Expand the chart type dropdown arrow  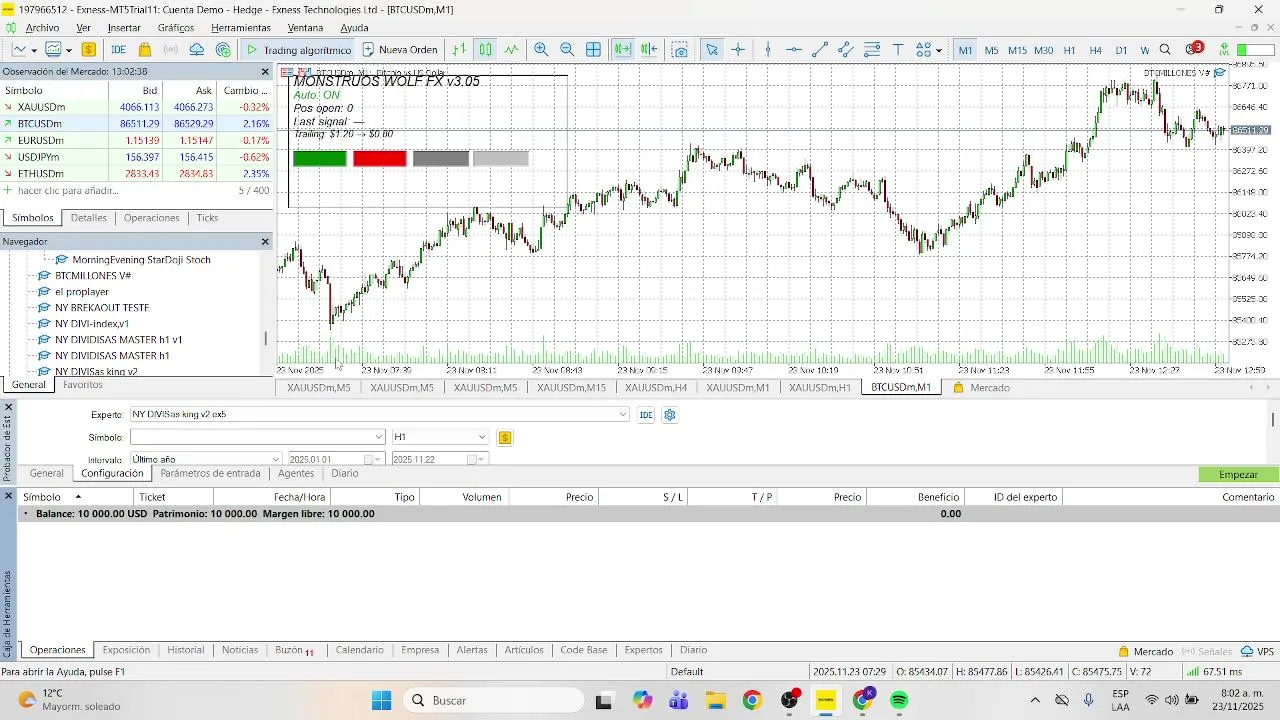pyautogui.click(x=34, y=49)
